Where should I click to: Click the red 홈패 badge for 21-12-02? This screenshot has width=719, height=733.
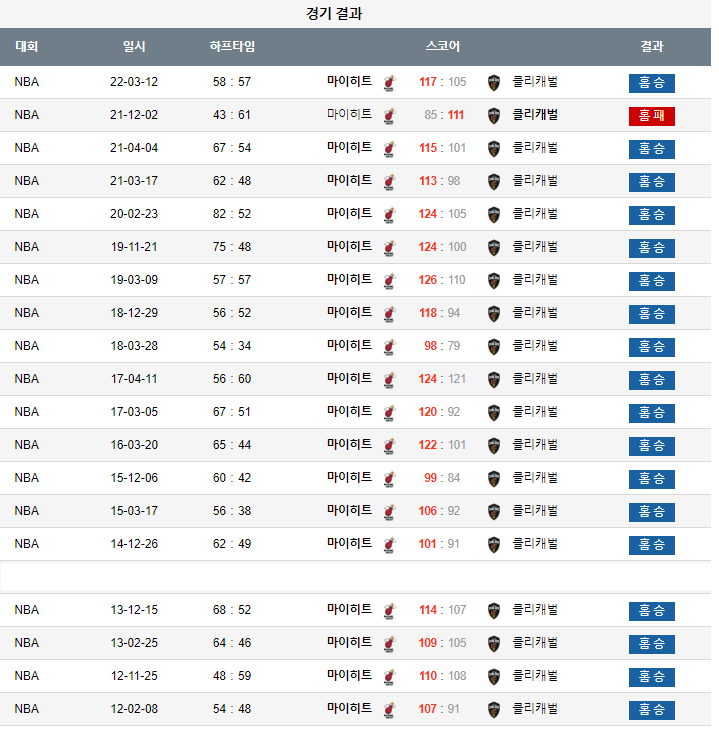tap(652, 116)
